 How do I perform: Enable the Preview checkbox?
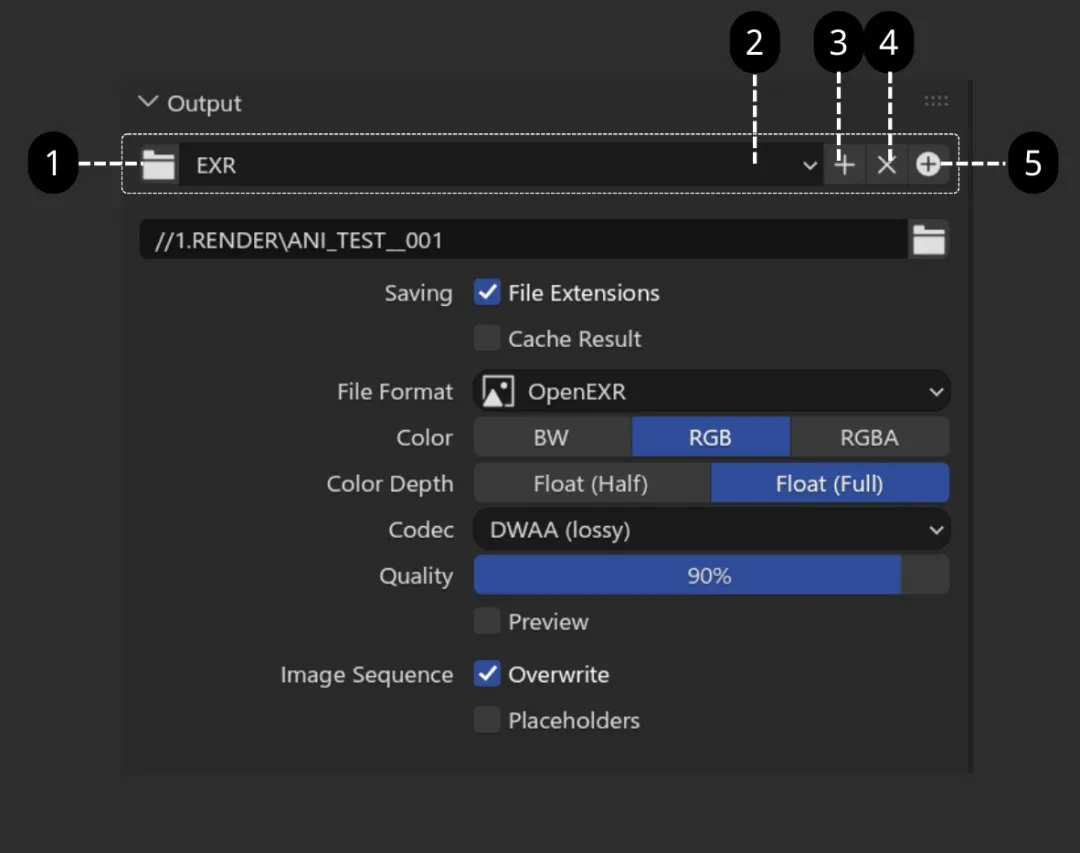487,622
